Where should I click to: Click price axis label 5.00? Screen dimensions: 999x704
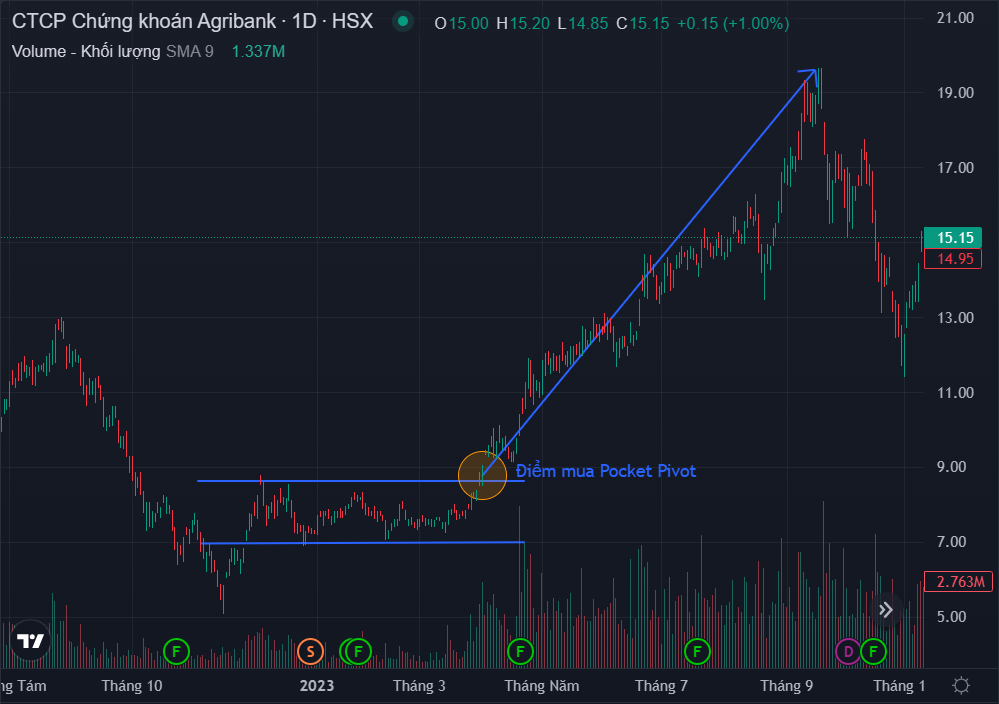click(951, 617)
